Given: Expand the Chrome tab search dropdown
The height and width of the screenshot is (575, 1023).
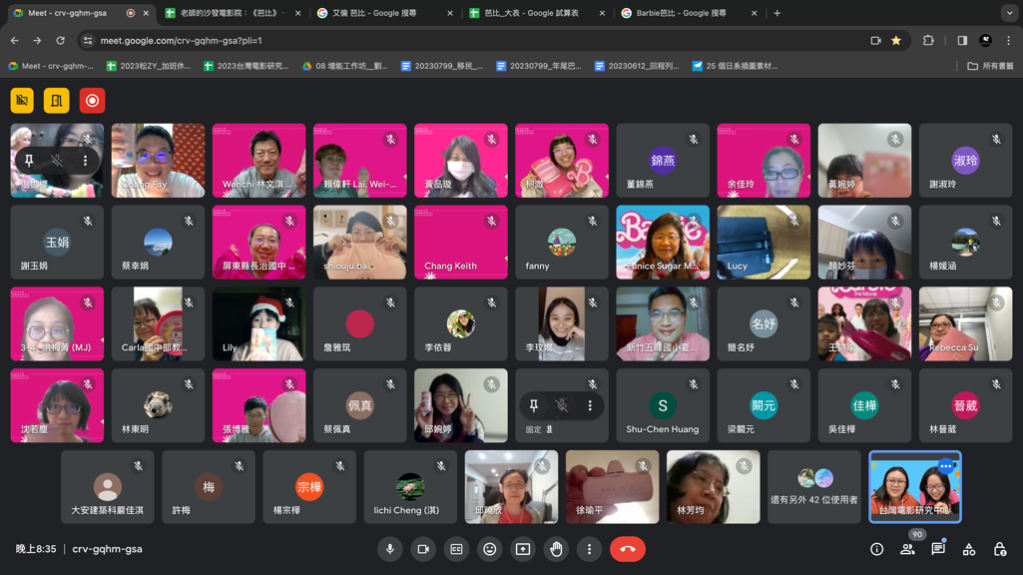Looking at the screenshot, I should click(1009, 13).
